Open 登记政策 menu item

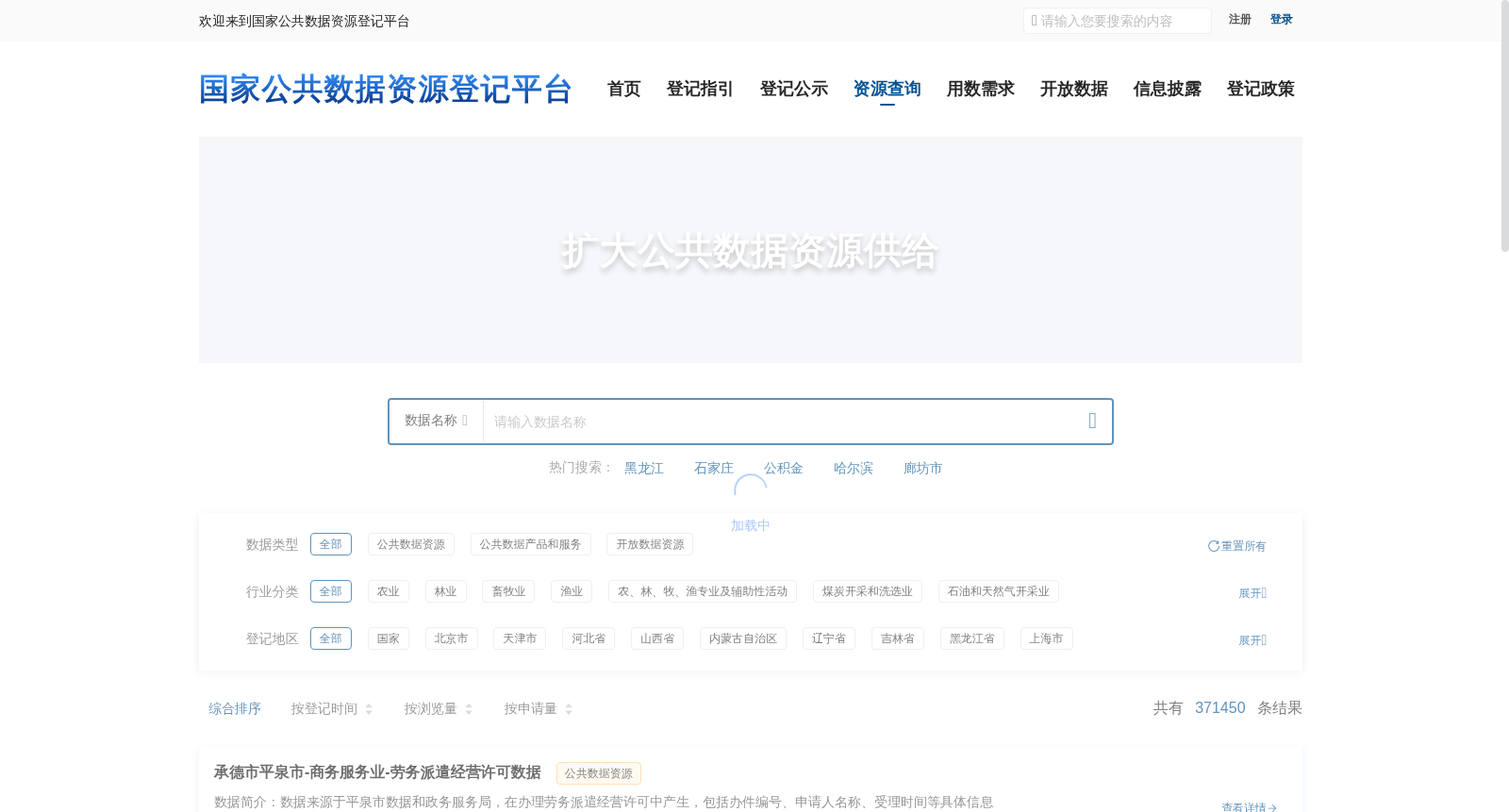[x=1261, y=89]
